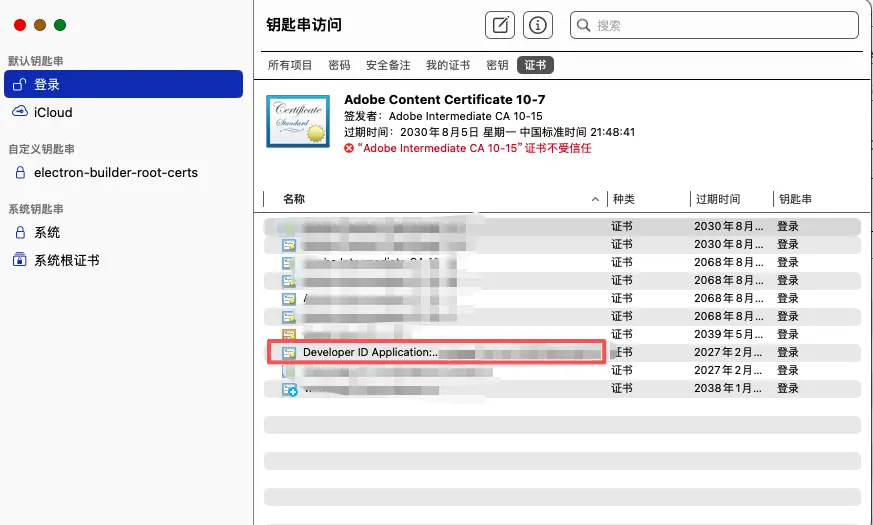Click the expiry date in Developer ID Application row
The height and width of the screenshot is (525, 873).
[x=728, y=352]
